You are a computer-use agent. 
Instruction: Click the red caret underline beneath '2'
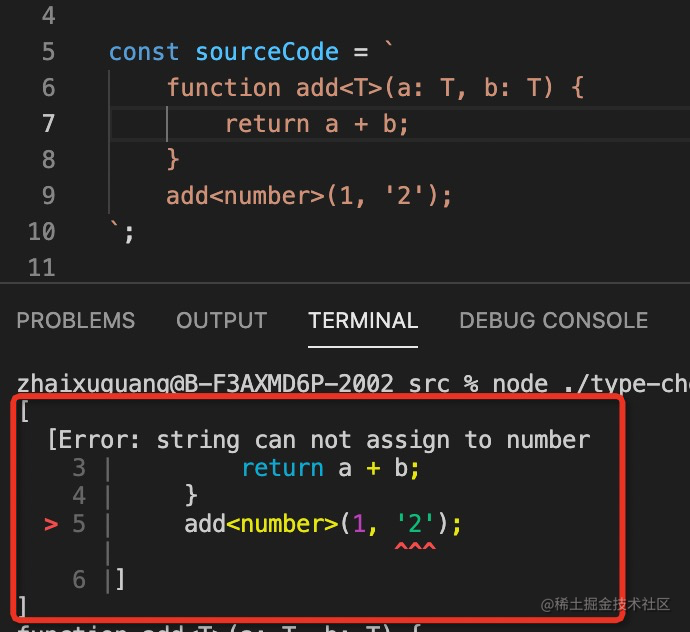[416, 548]
